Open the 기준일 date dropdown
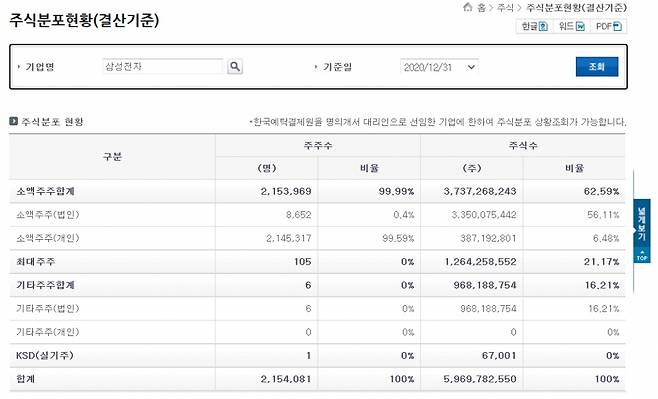The image size is (658, 399). point(439,67)
